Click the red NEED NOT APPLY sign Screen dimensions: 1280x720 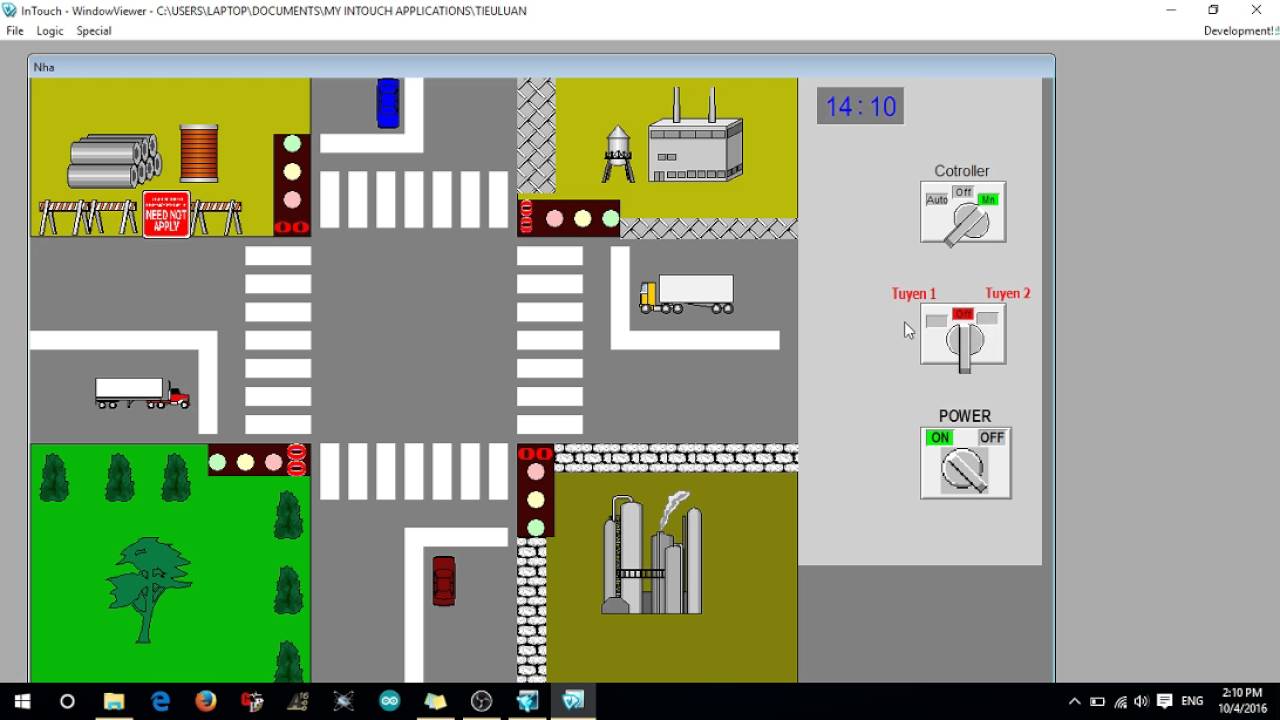coord(167,214)
